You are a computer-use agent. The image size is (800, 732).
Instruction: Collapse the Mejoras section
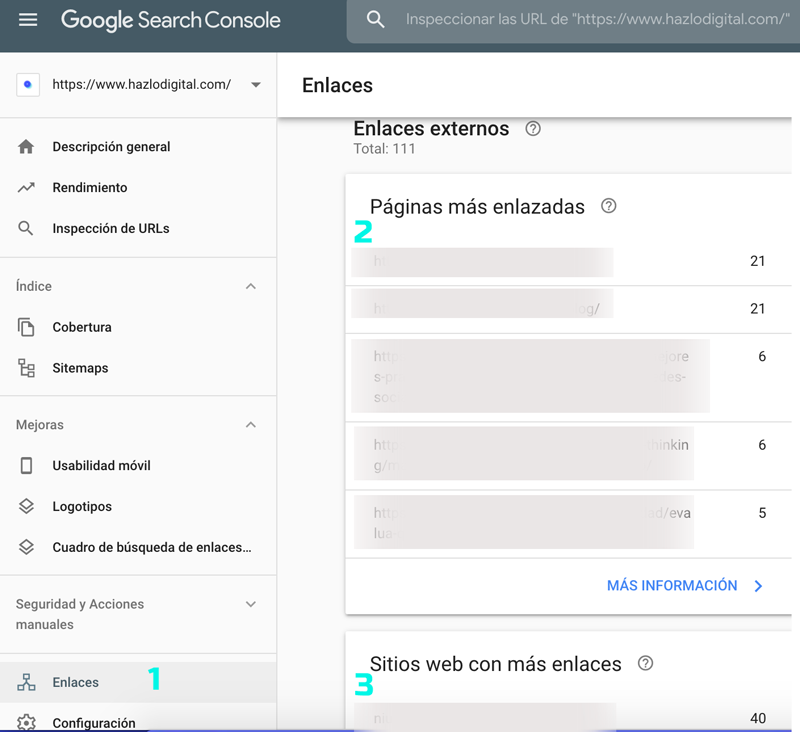click(251, 425)
